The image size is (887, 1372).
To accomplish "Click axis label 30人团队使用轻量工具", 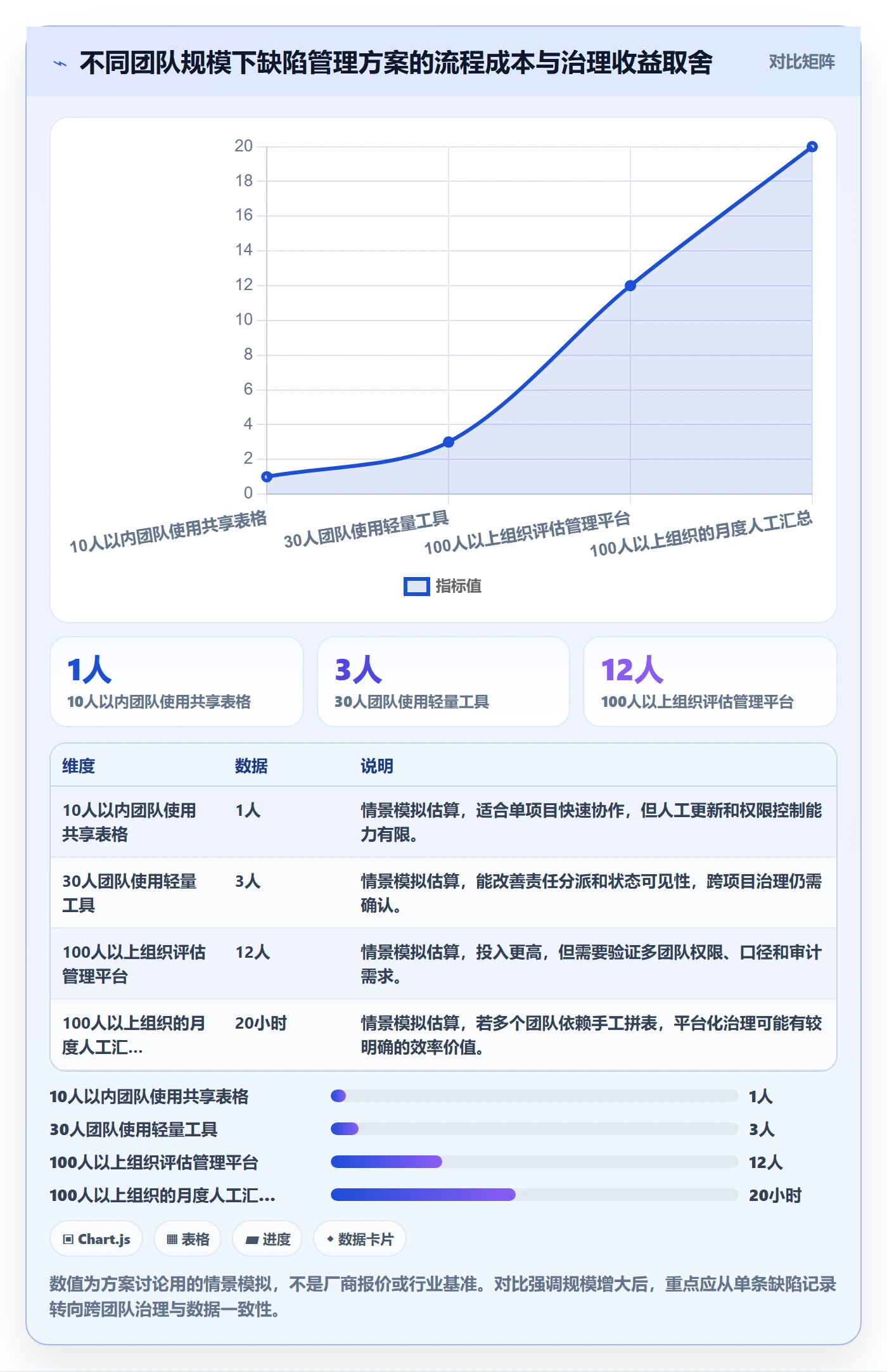I will tap(366, 530).
